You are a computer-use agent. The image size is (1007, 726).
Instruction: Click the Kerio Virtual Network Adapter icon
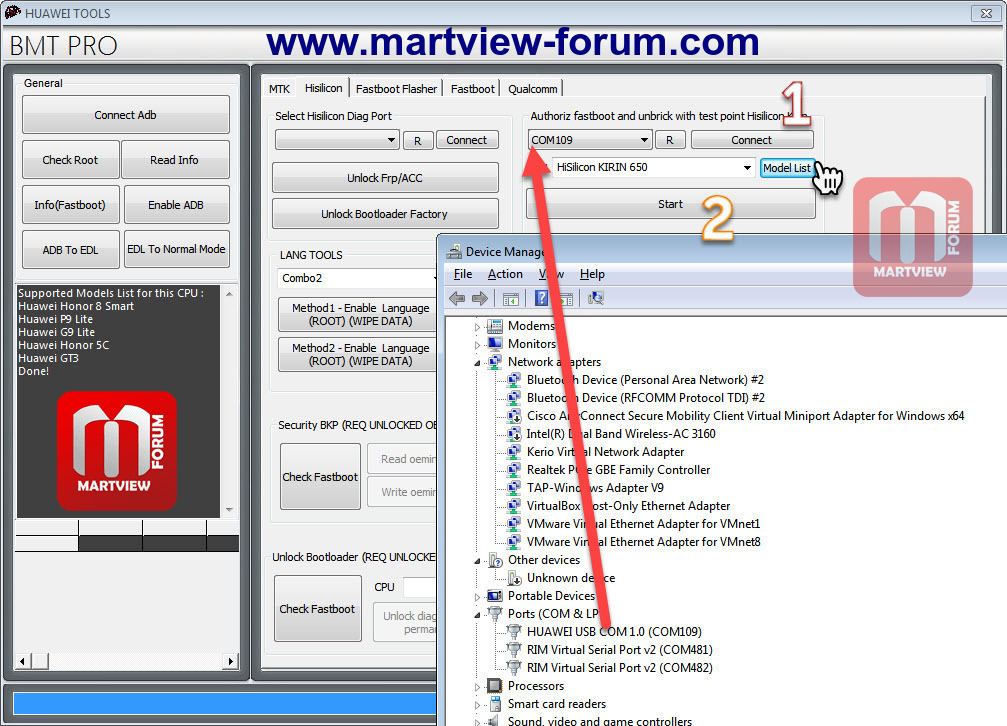(514, 452)
